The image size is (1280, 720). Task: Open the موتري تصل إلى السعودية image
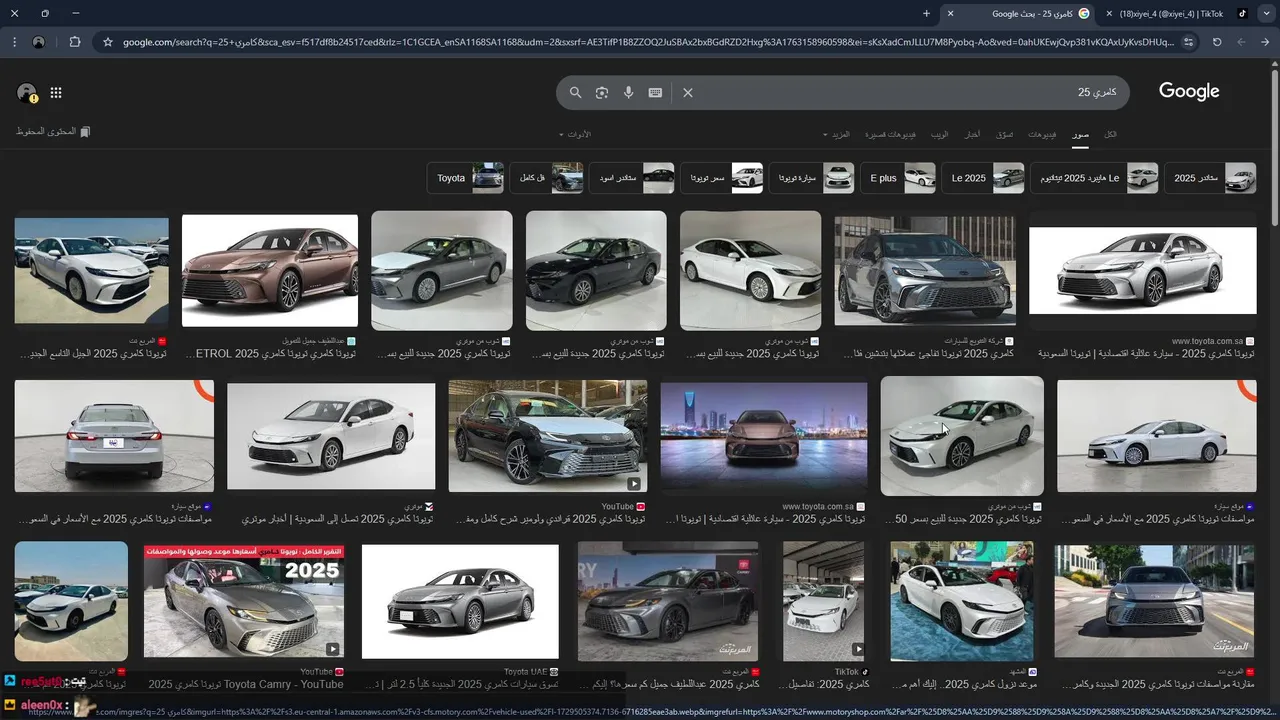click(x=331, y=436)
